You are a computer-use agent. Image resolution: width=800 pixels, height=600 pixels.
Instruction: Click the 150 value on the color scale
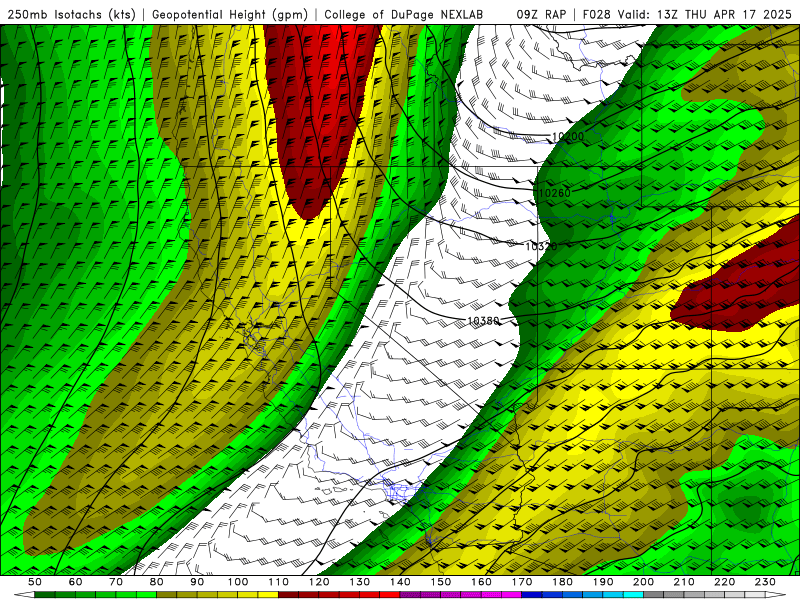pyautogui.click(x=441, y=582)
